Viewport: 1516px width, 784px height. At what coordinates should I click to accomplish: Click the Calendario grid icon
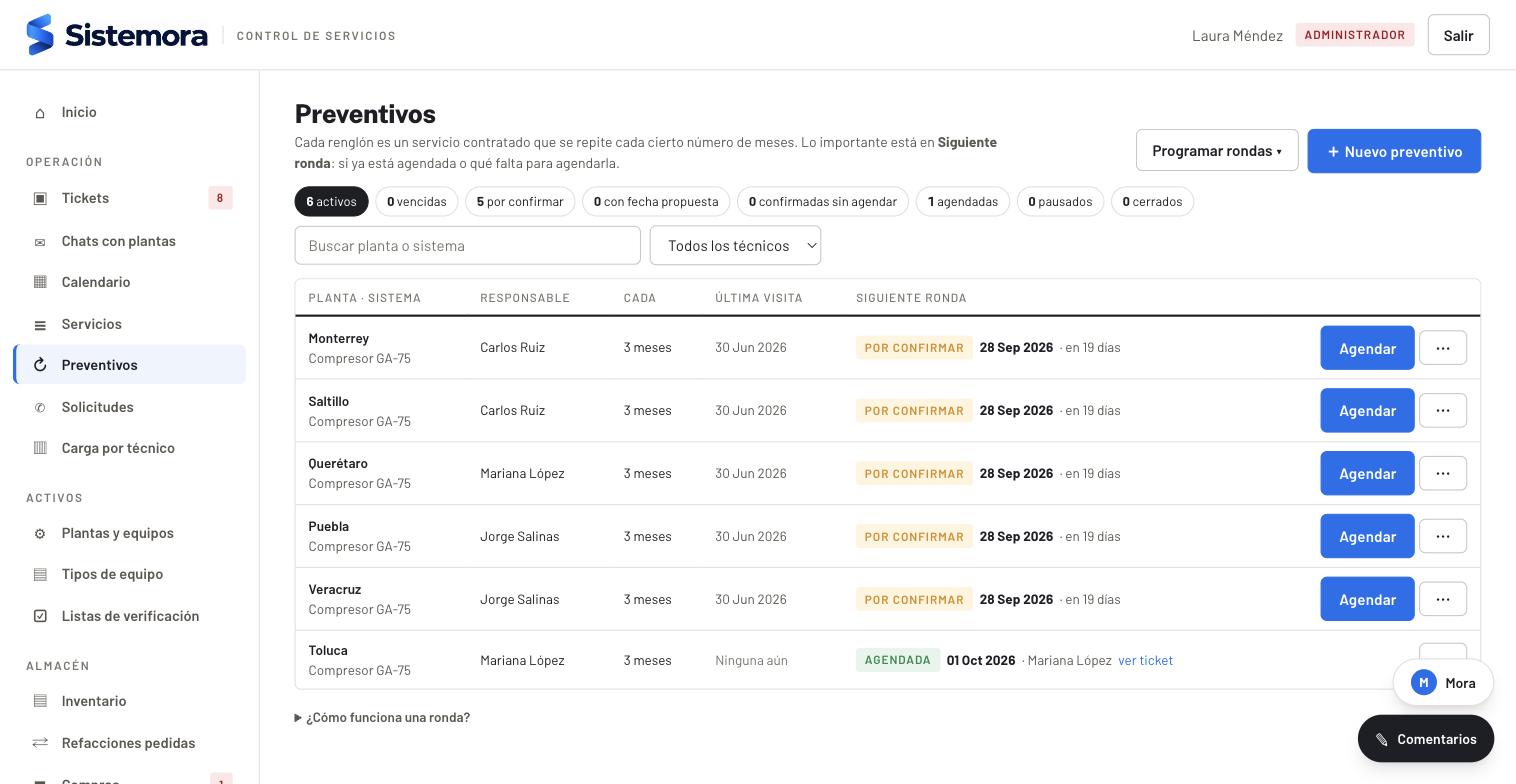[40, 282]
